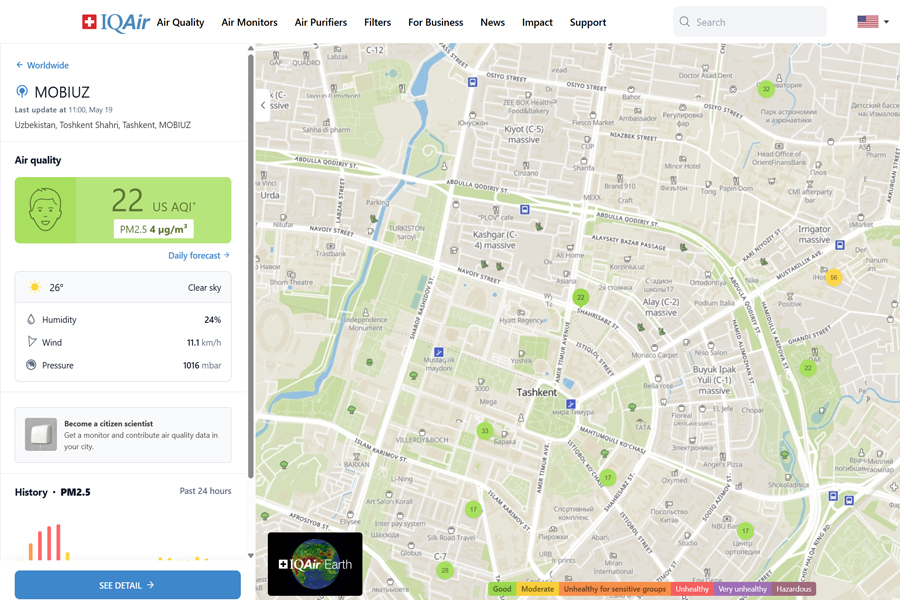The image size is (900, 600).
Task: Click the IQAir logo in header
Action: (x=115, y=22)
